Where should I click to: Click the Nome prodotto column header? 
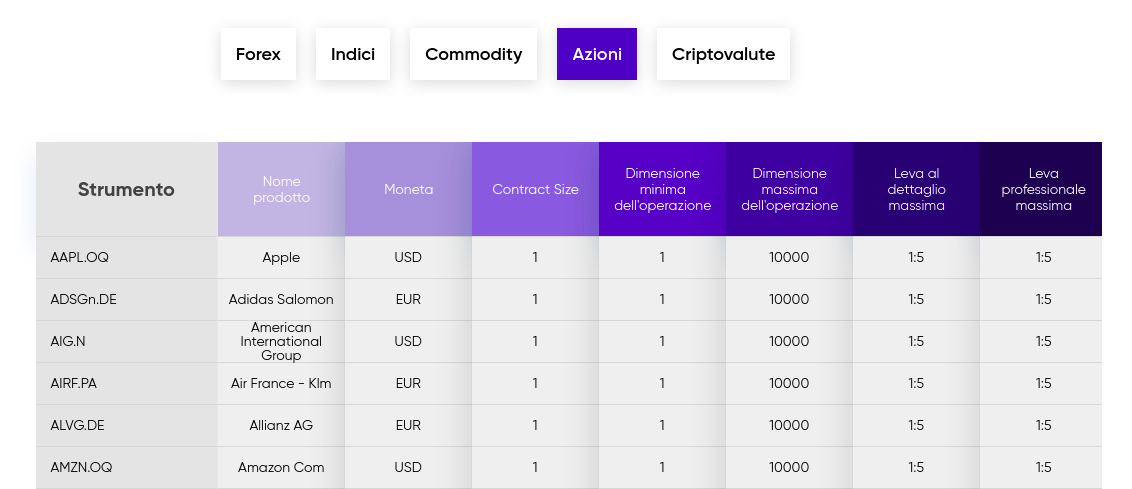pos(281,189)
